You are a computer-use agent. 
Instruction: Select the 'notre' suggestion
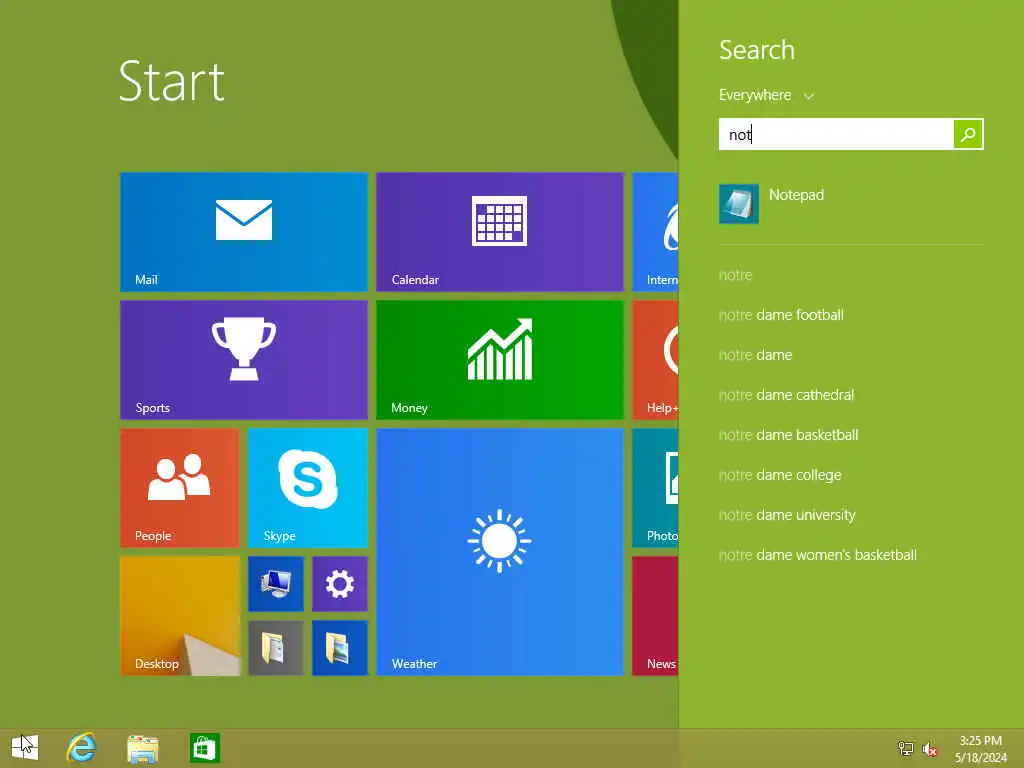pyautogui.click(x=735, y=275)
